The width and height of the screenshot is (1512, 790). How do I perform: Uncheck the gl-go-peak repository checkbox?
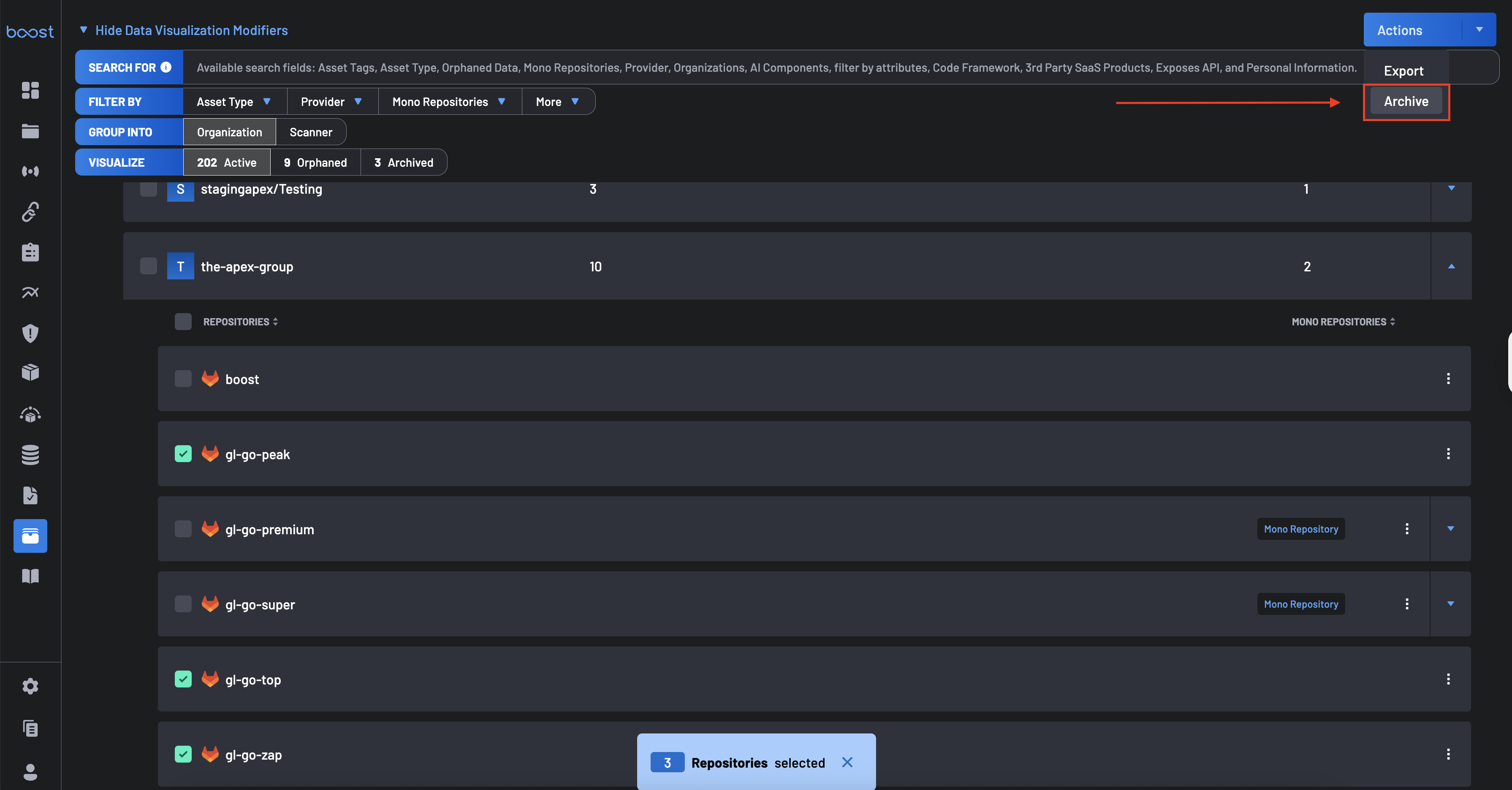[183, 453]
